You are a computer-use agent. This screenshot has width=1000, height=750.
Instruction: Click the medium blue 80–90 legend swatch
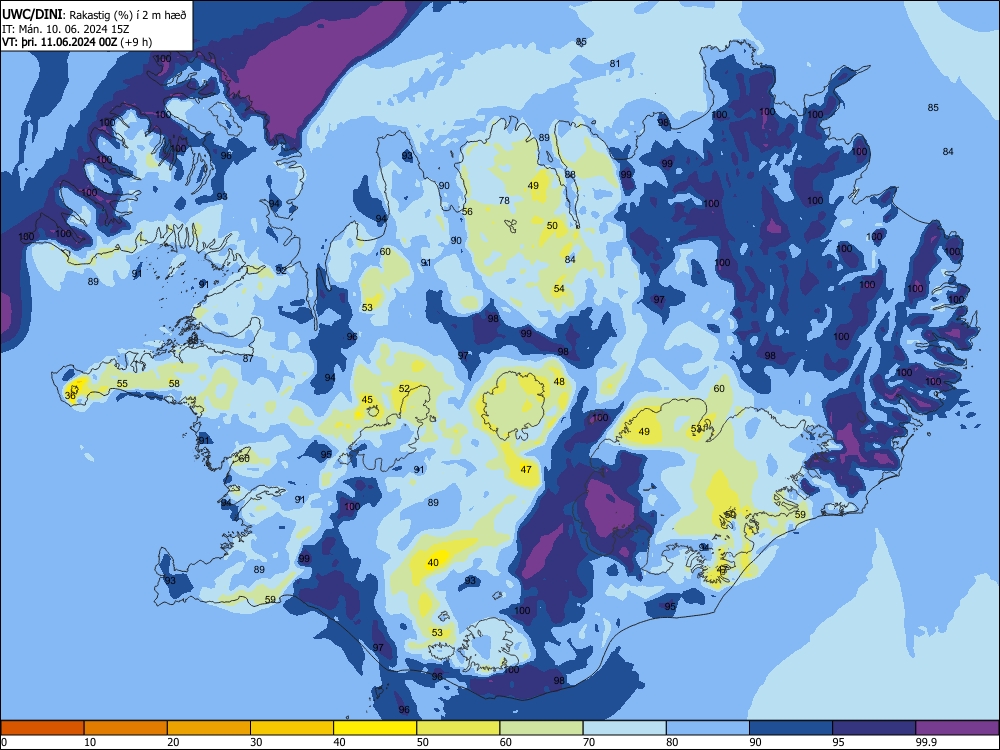point(708,728)
